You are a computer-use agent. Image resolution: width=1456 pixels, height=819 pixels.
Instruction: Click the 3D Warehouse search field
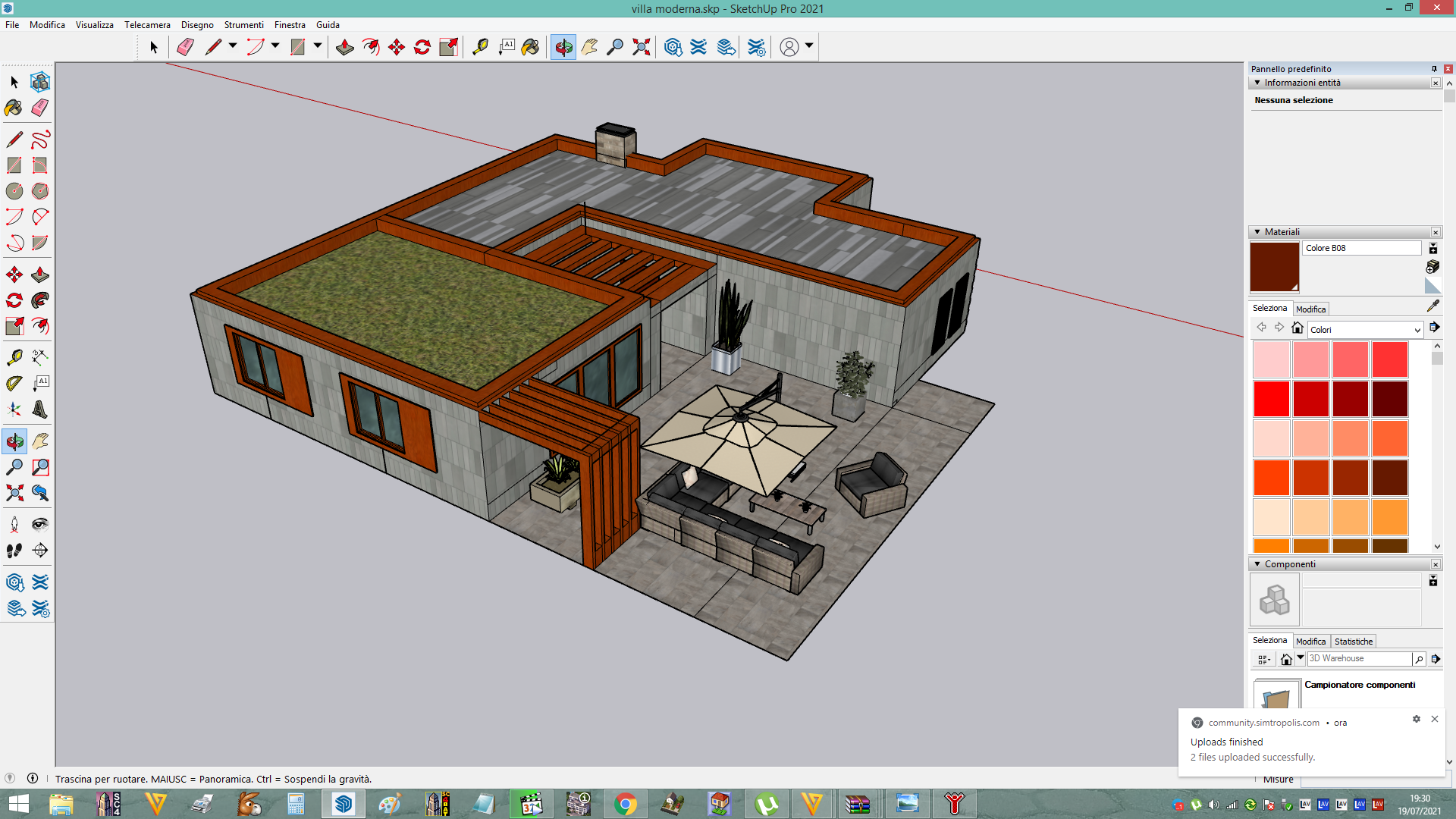point(1359,659)
